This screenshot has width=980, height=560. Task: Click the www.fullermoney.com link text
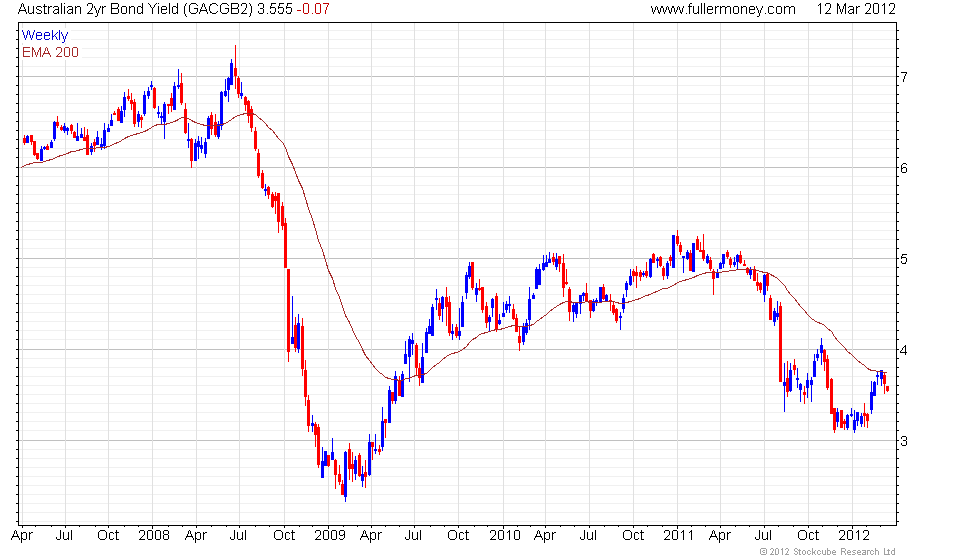(x=722, y=9)
